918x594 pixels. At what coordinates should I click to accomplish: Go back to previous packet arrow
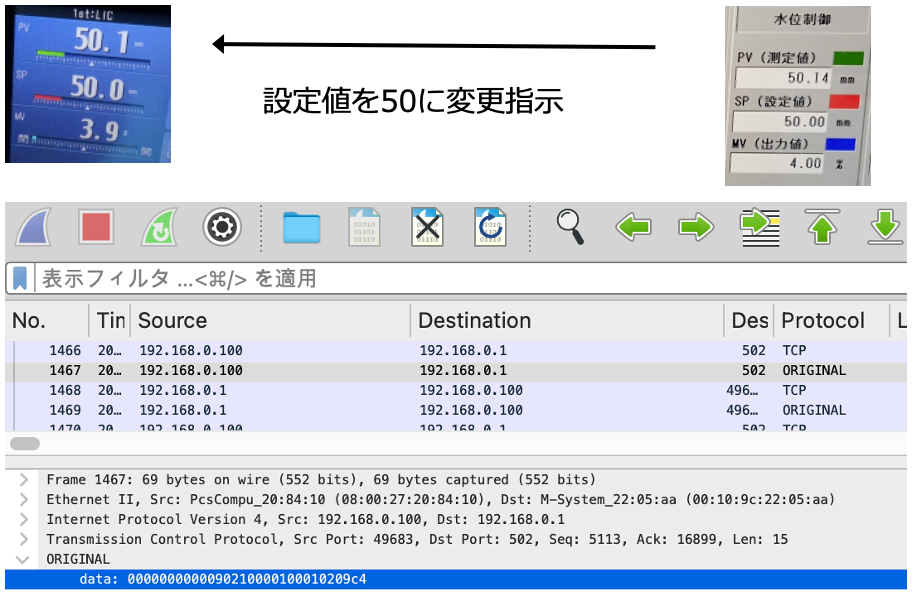[633, 228]
